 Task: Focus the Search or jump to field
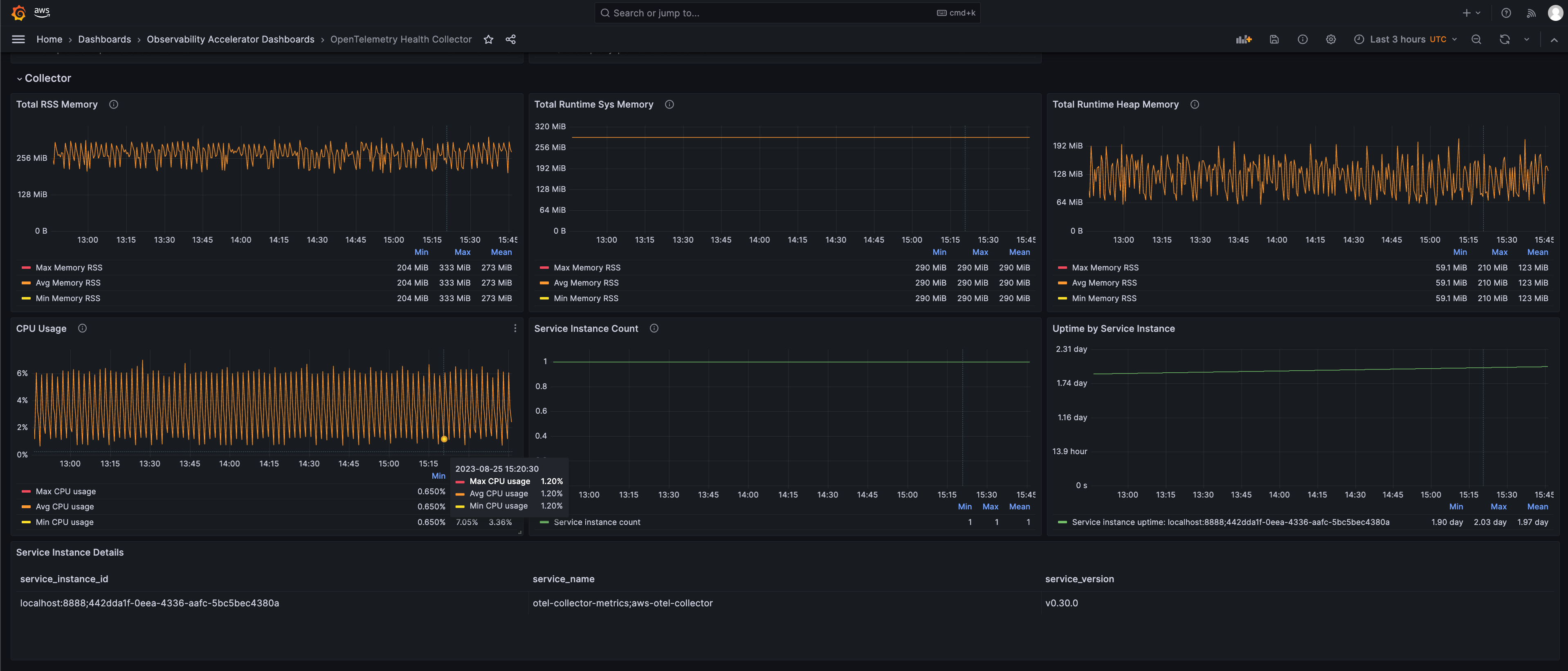point(787,13)
